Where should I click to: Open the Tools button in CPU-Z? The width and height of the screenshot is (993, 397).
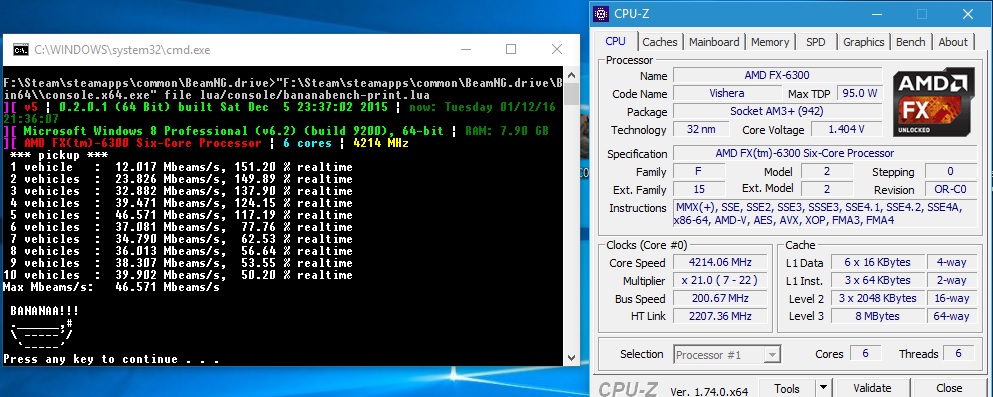[787, 388]
